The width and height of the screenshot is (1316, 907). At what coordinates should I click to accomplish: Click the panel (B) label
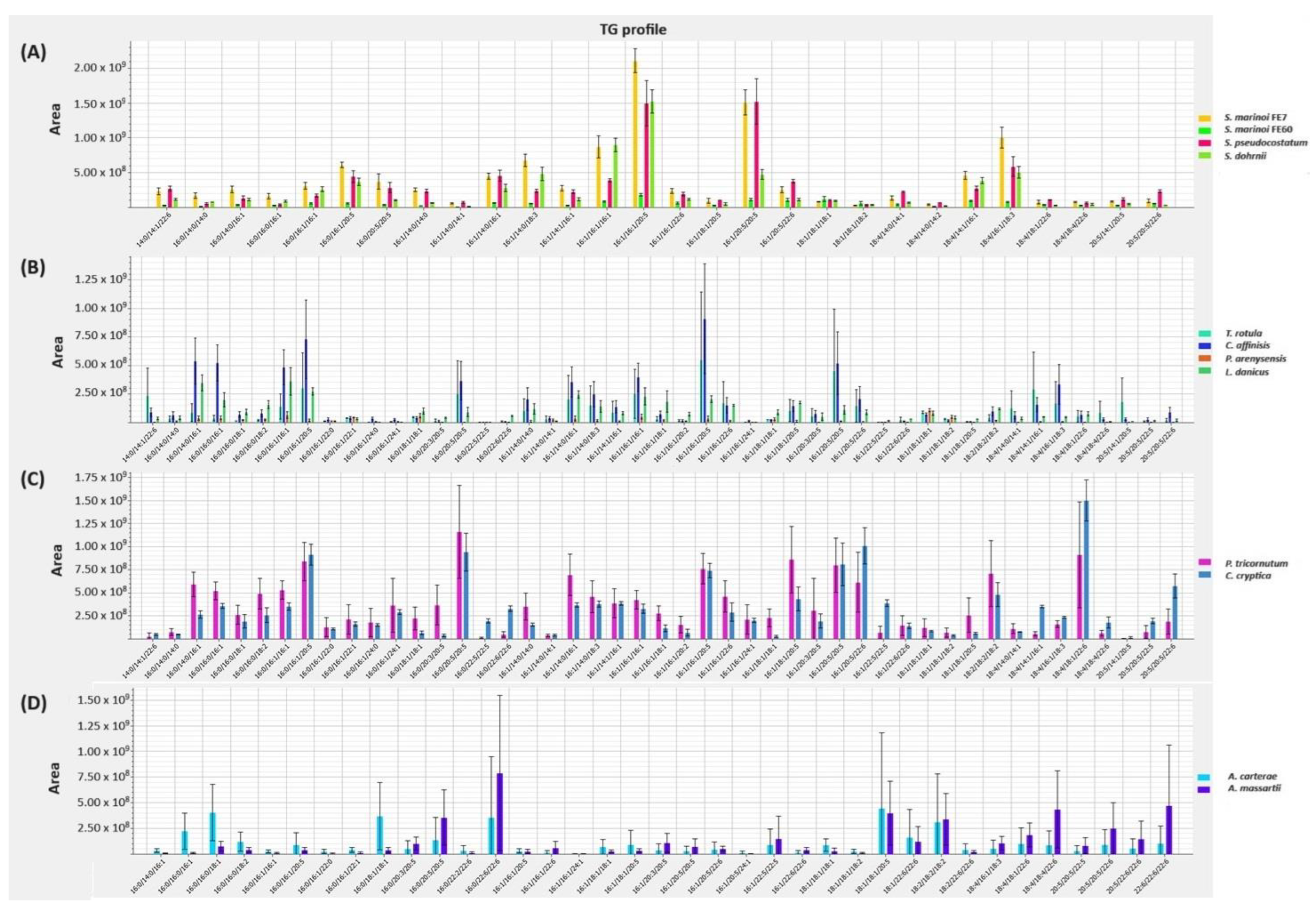[34, 268]
